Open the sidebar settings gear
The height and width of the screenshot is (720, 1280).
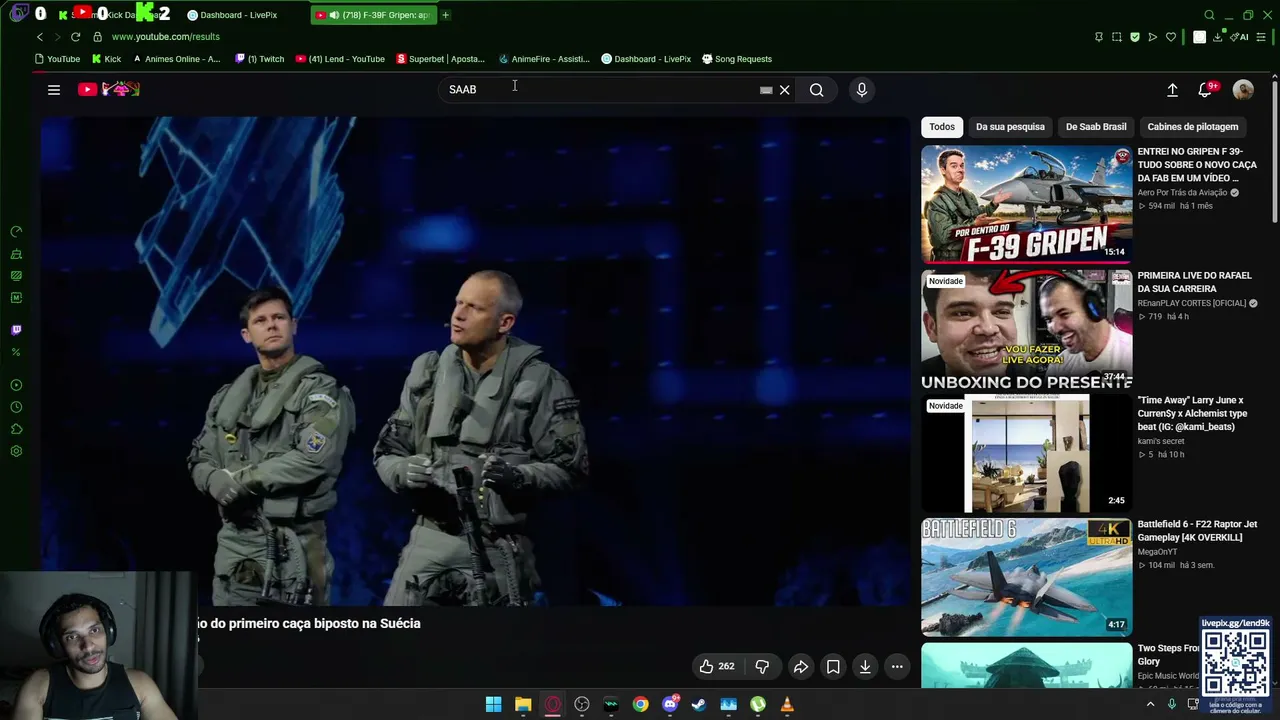[16, 451]
